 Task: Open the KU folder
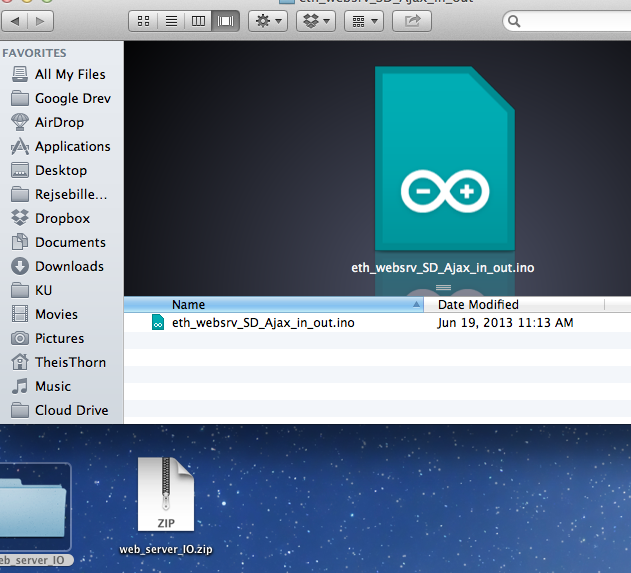click(x=32, y=290)
